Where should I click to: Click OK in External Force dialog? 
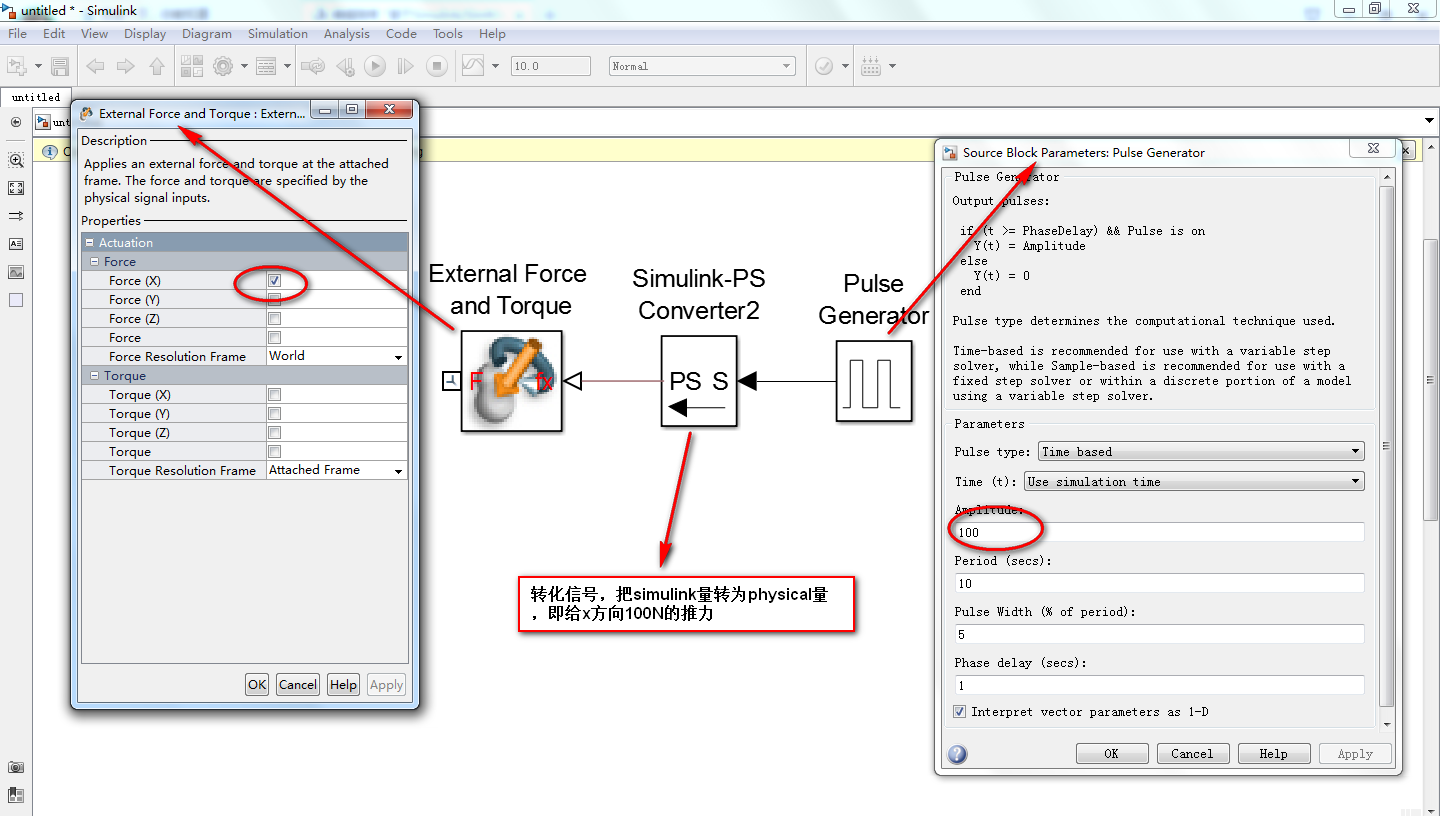(x=257, y=685)
